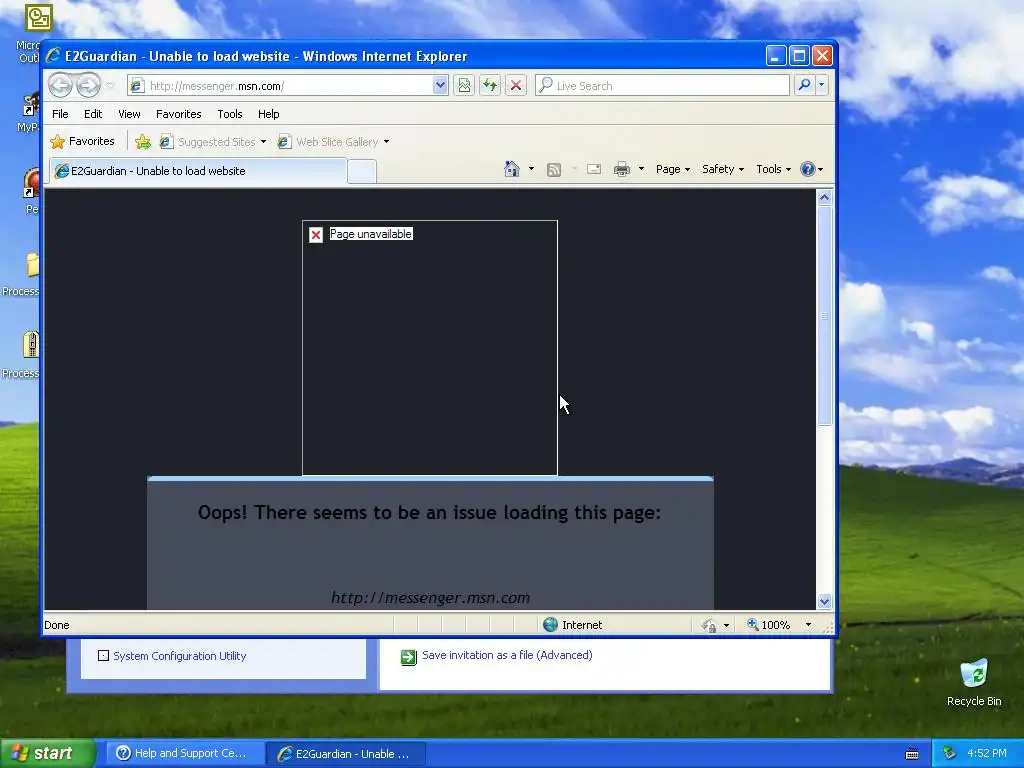Click the New Tab button
Viewport: 1024px width, 768px height.
pyautogui.click(x=362, y=172)
